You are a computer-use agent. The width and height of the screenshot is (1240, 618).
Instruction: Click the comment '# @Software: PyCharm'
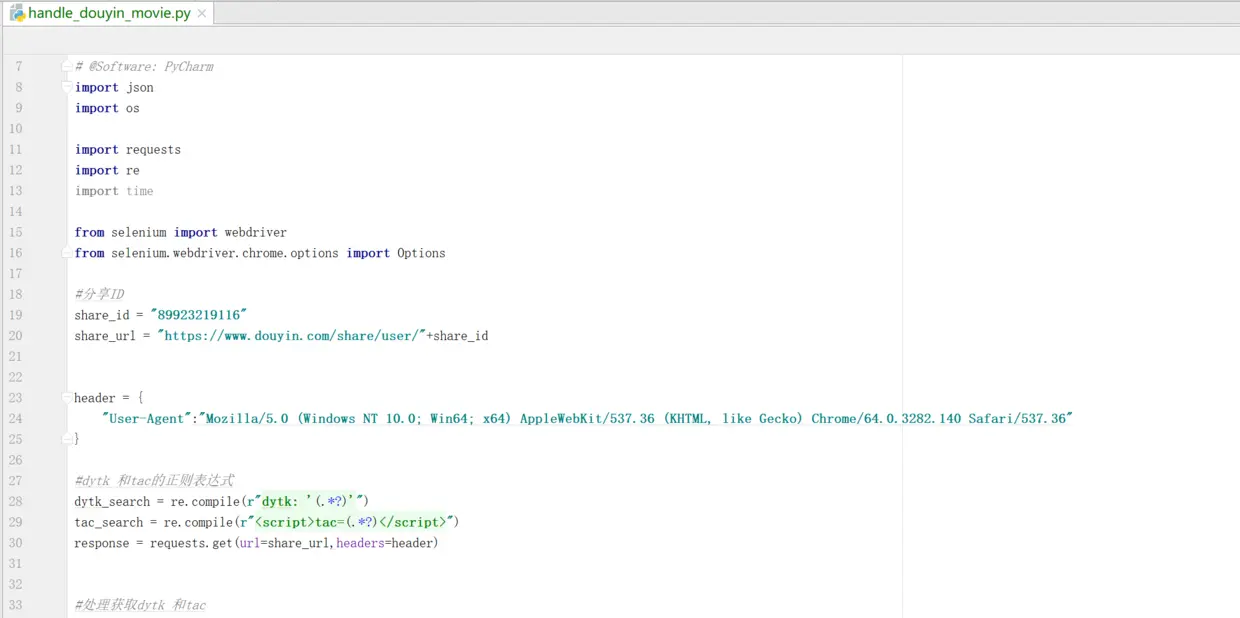coord(144,67)
